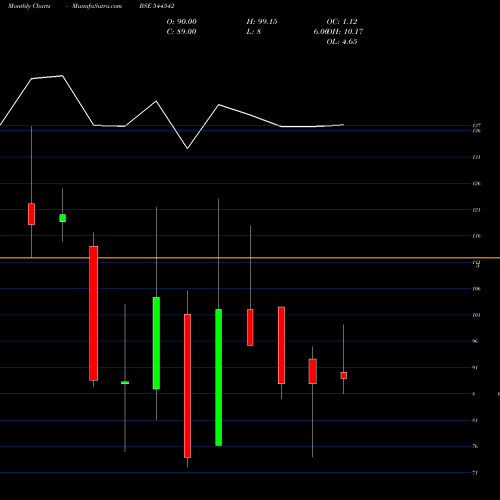
Task: Click the 96 price axis label
Action: tap(475, 341)
